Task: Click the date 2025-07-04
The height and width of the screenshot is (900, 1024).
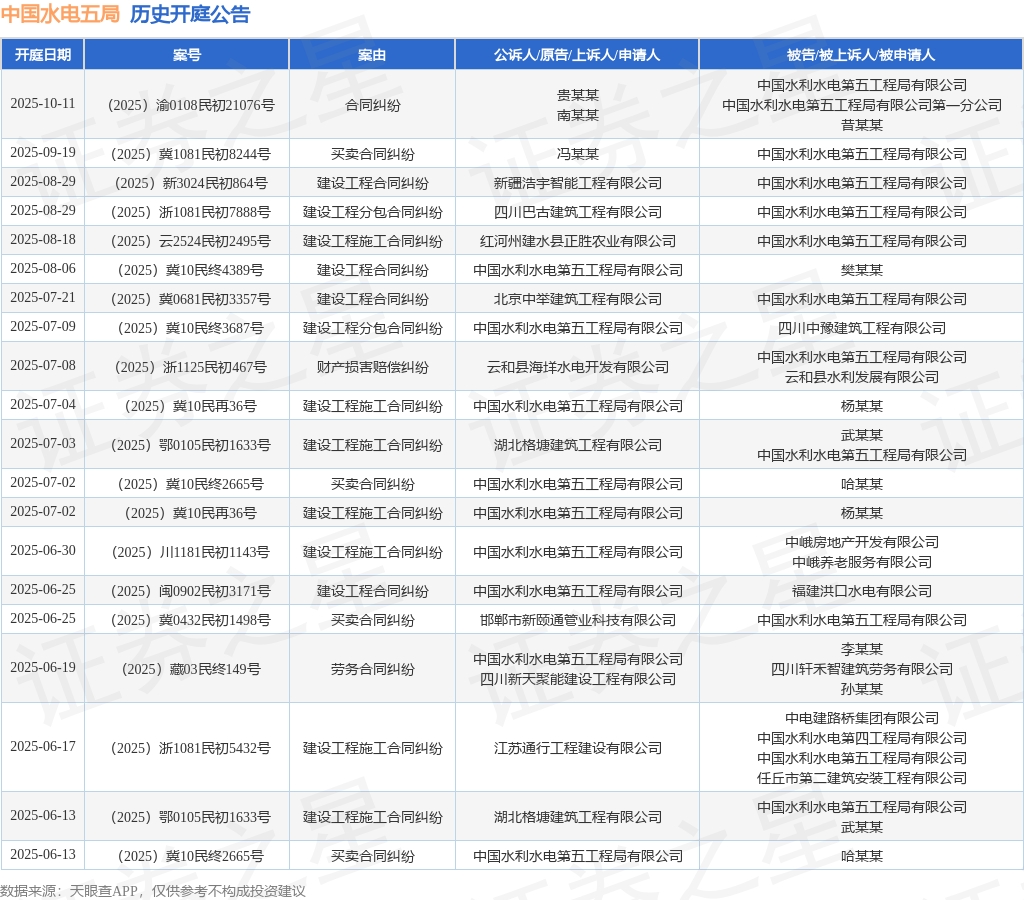Action: [x=43, y=405]
